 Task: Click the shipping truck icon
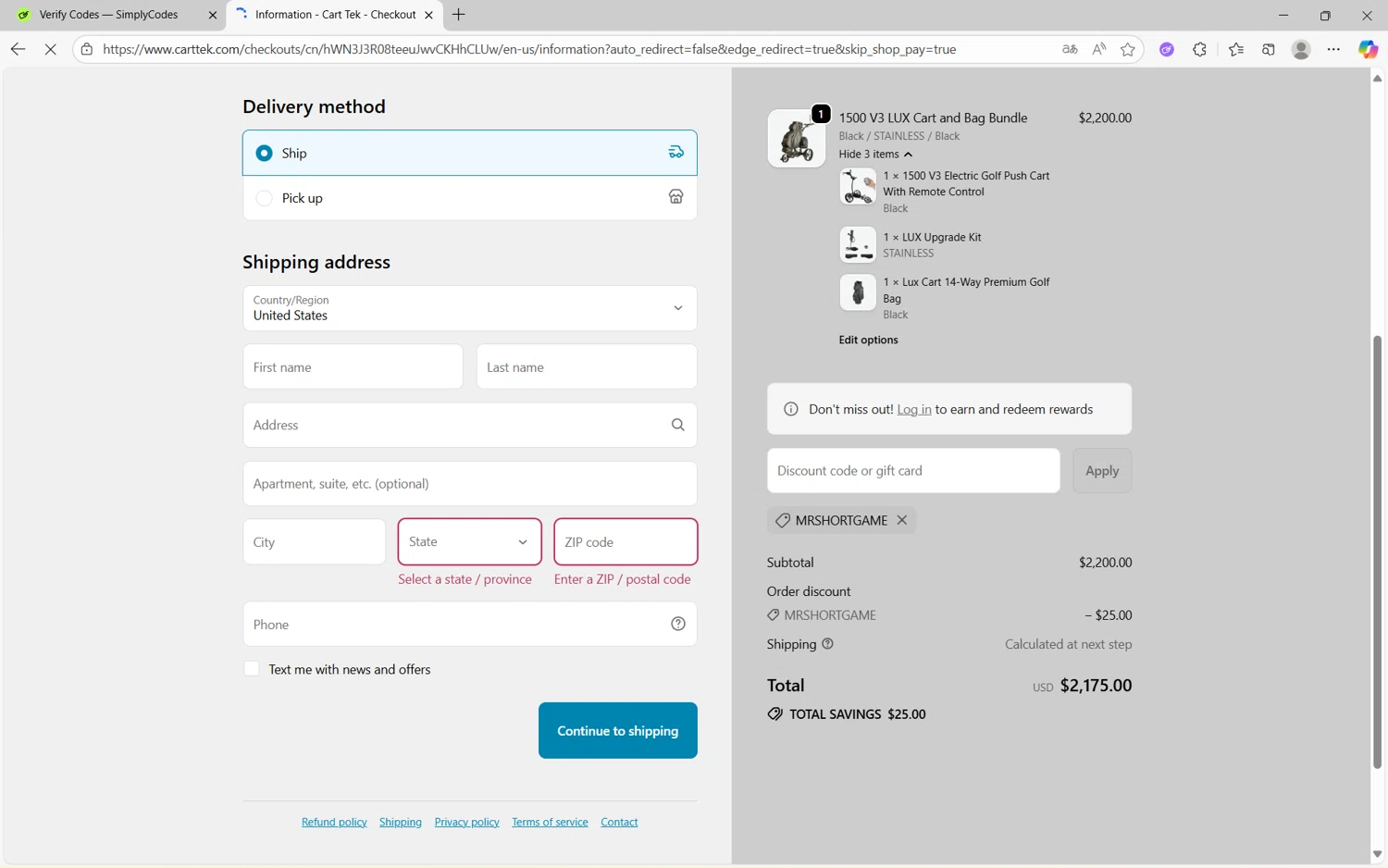[x=676, y=153]
